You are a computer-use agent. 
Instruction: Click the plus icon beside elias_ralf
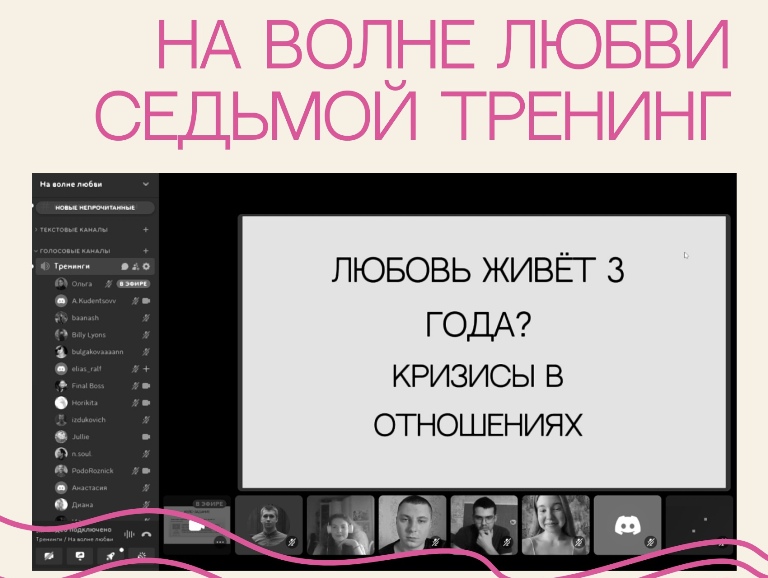(146, 369)
